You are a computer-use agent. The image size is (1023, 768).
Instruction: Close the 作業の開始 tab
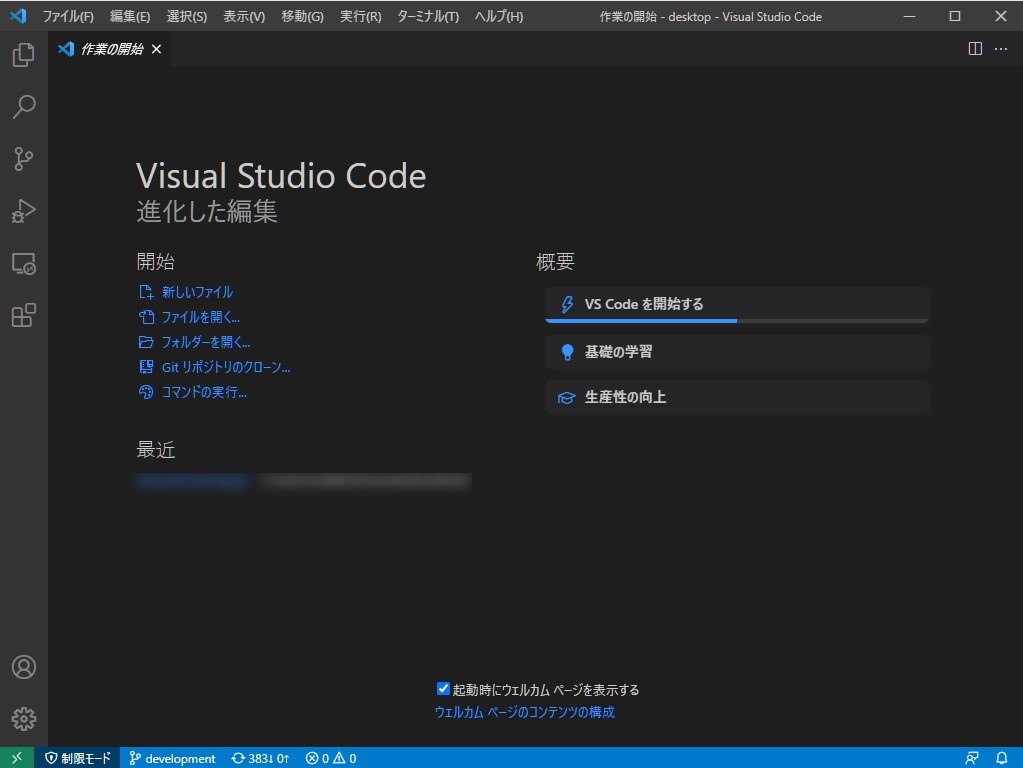point(157,49)
